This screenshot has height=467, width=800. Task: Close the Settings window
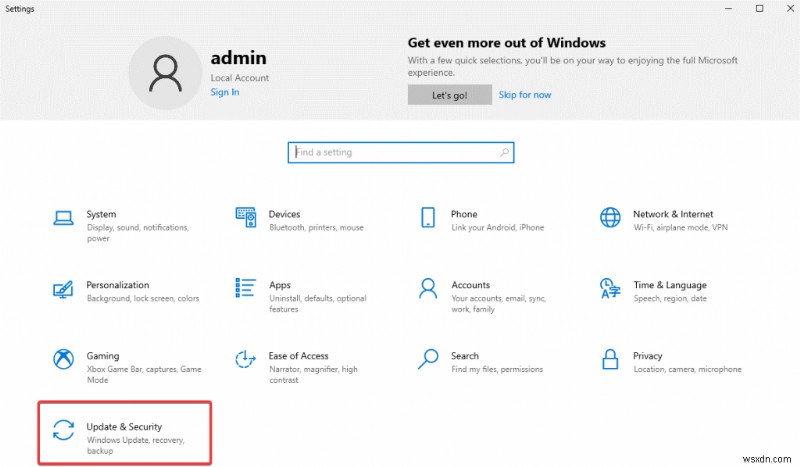[x=790, y=9]
